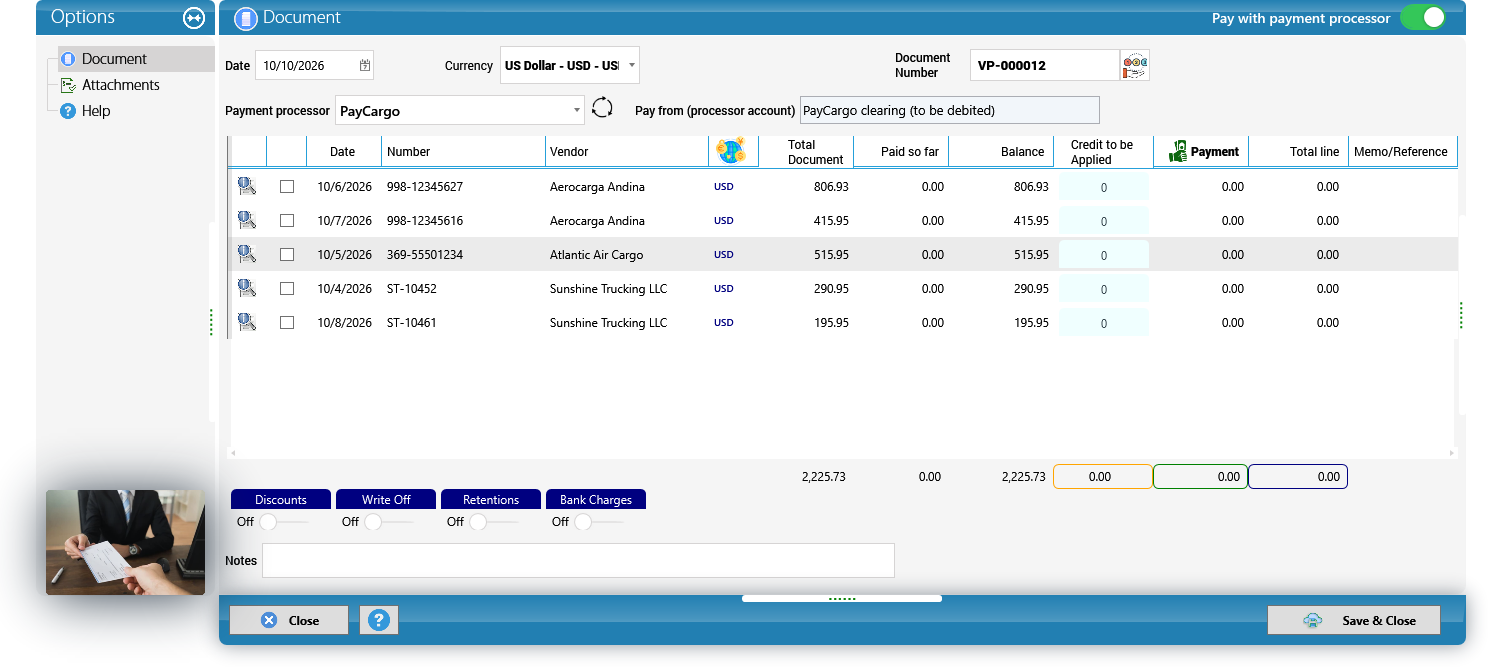
Task: Click the check payment thumbnail image
Action: pos(125,542)
